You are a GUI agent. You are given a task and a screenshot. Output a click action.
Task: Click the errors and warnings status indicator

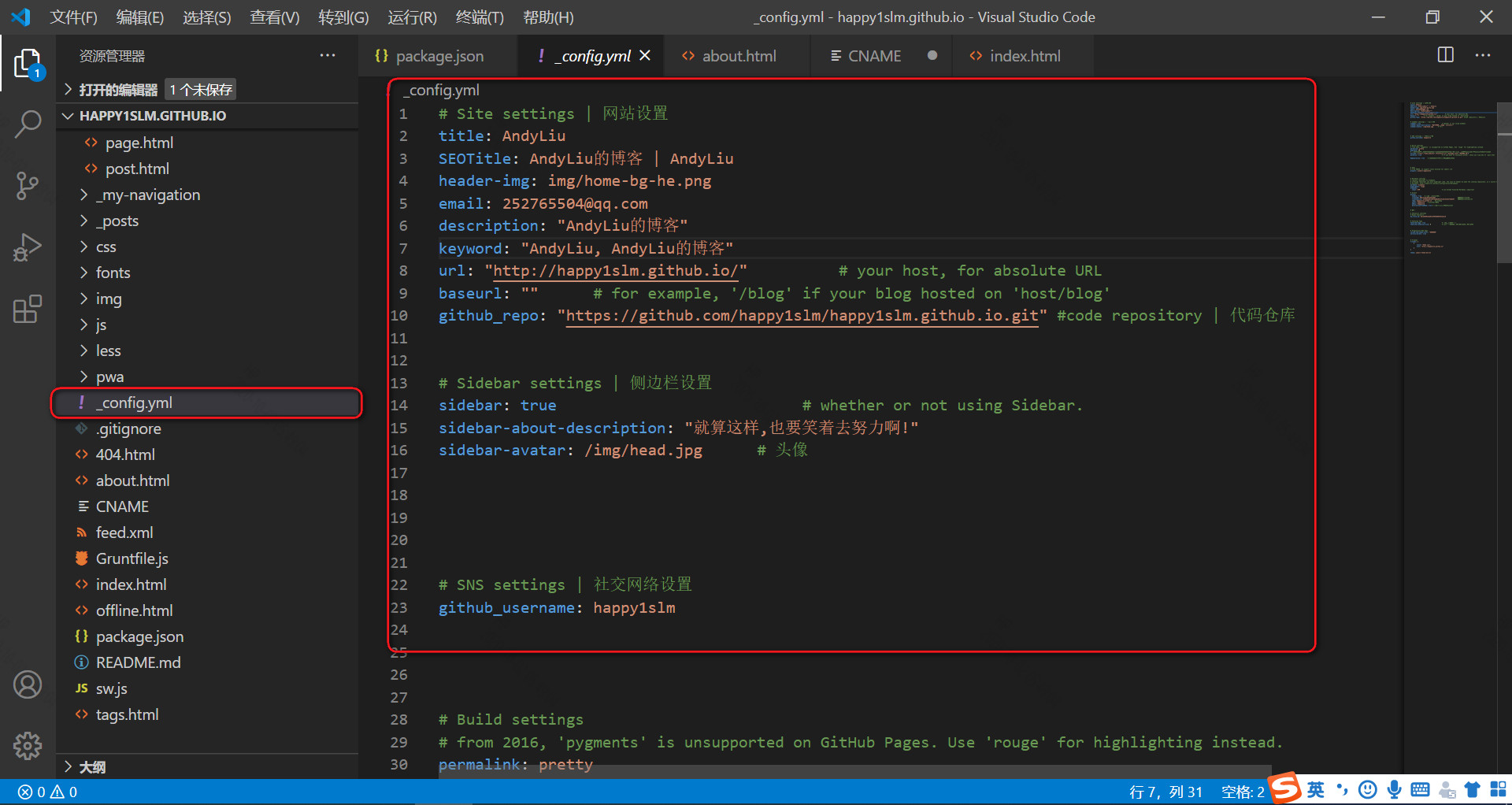point(47,792)
